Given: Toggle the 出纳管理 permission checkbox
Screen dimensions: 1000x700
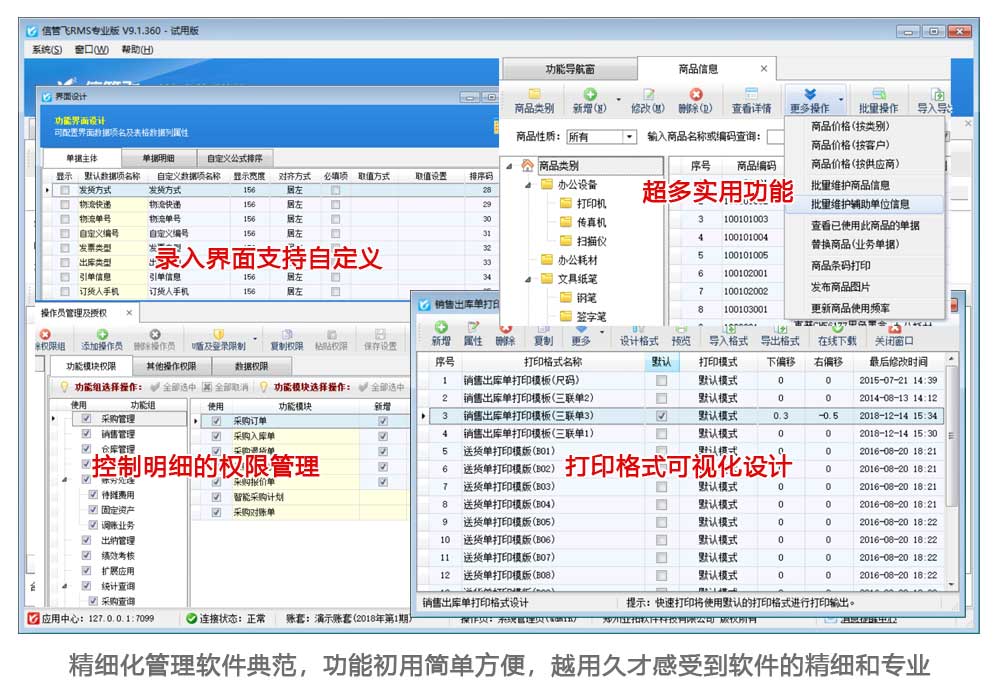Looking at the screenshot, I should [87, 541].
